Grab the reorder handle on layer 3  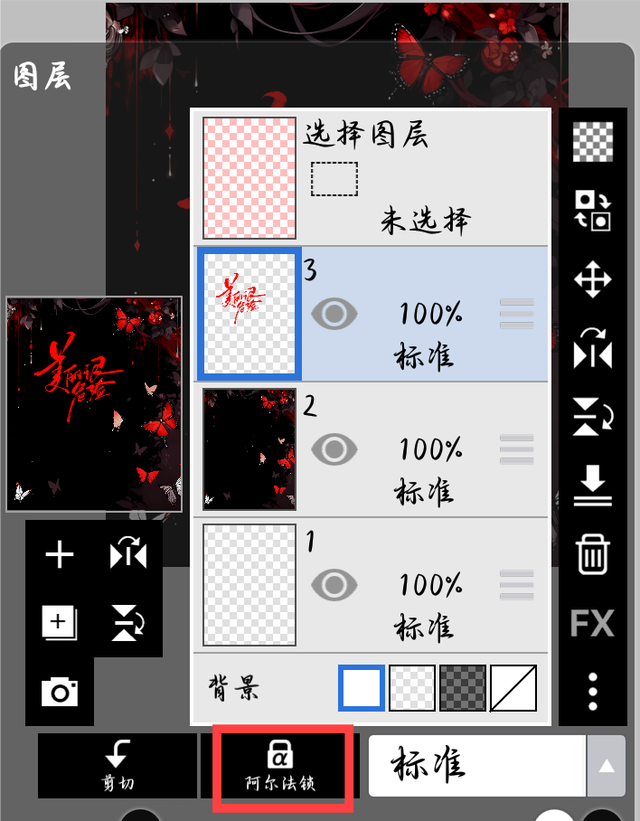516,314
